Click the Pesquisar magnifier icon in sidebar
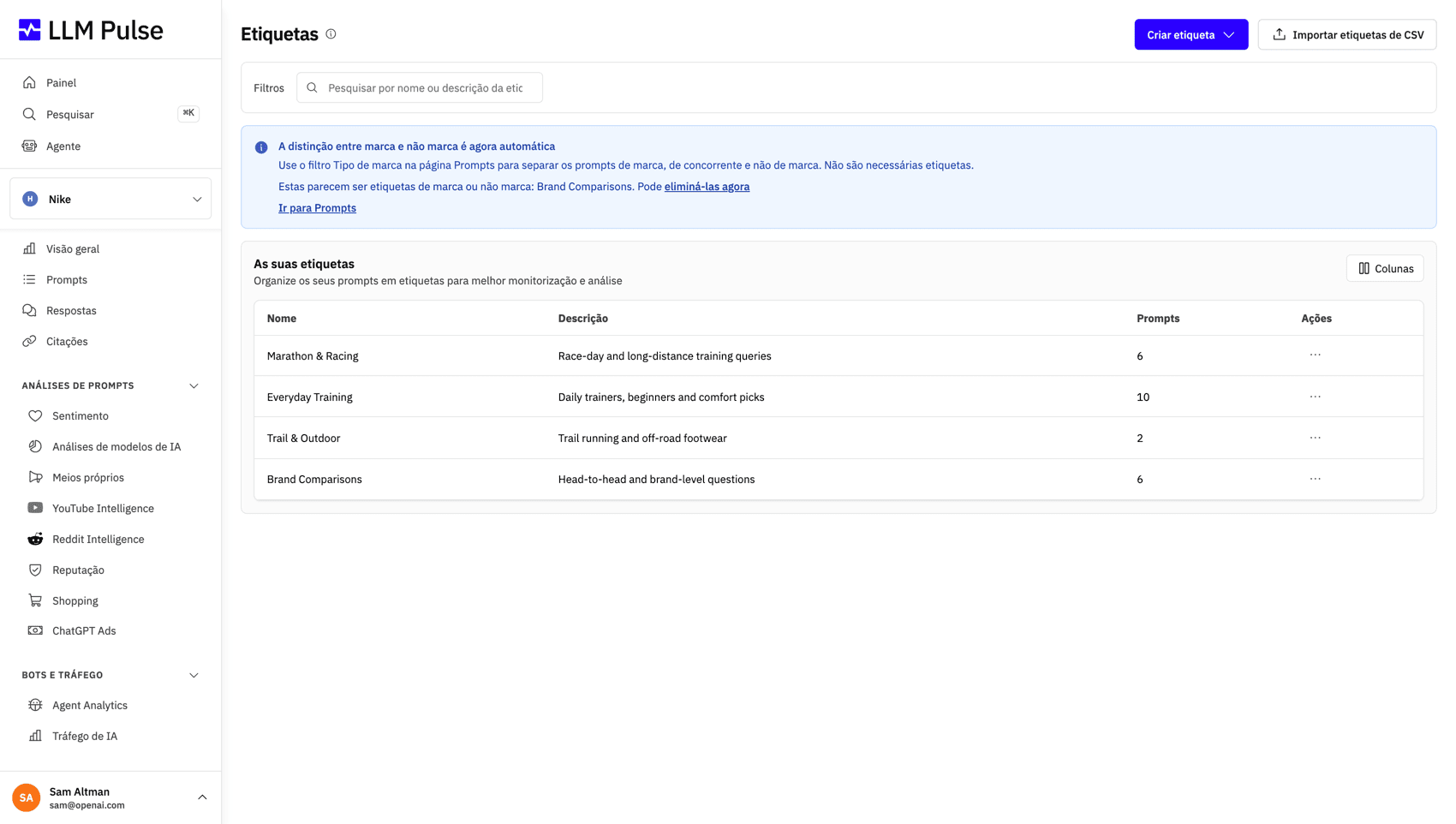1456x824 pixels. 29,114
